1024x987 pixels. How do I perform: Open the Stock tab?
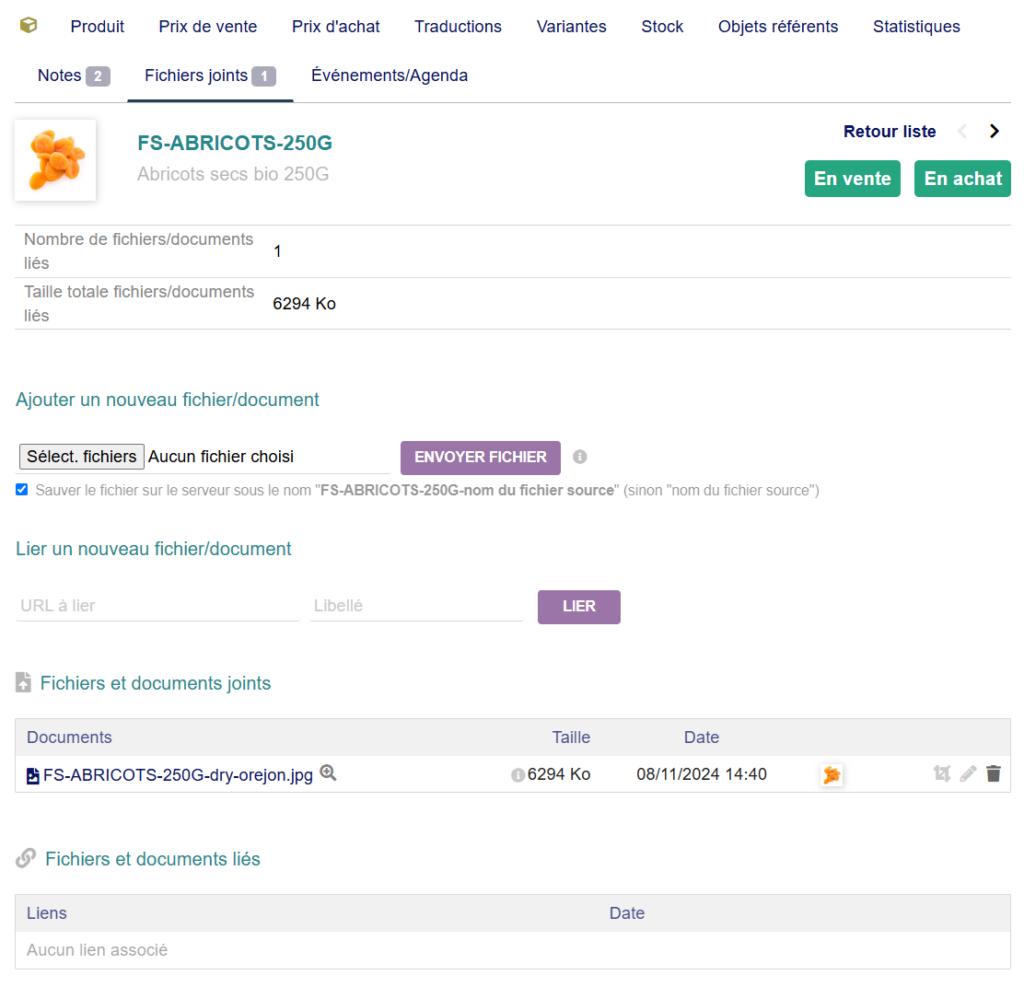click(662, 27)
